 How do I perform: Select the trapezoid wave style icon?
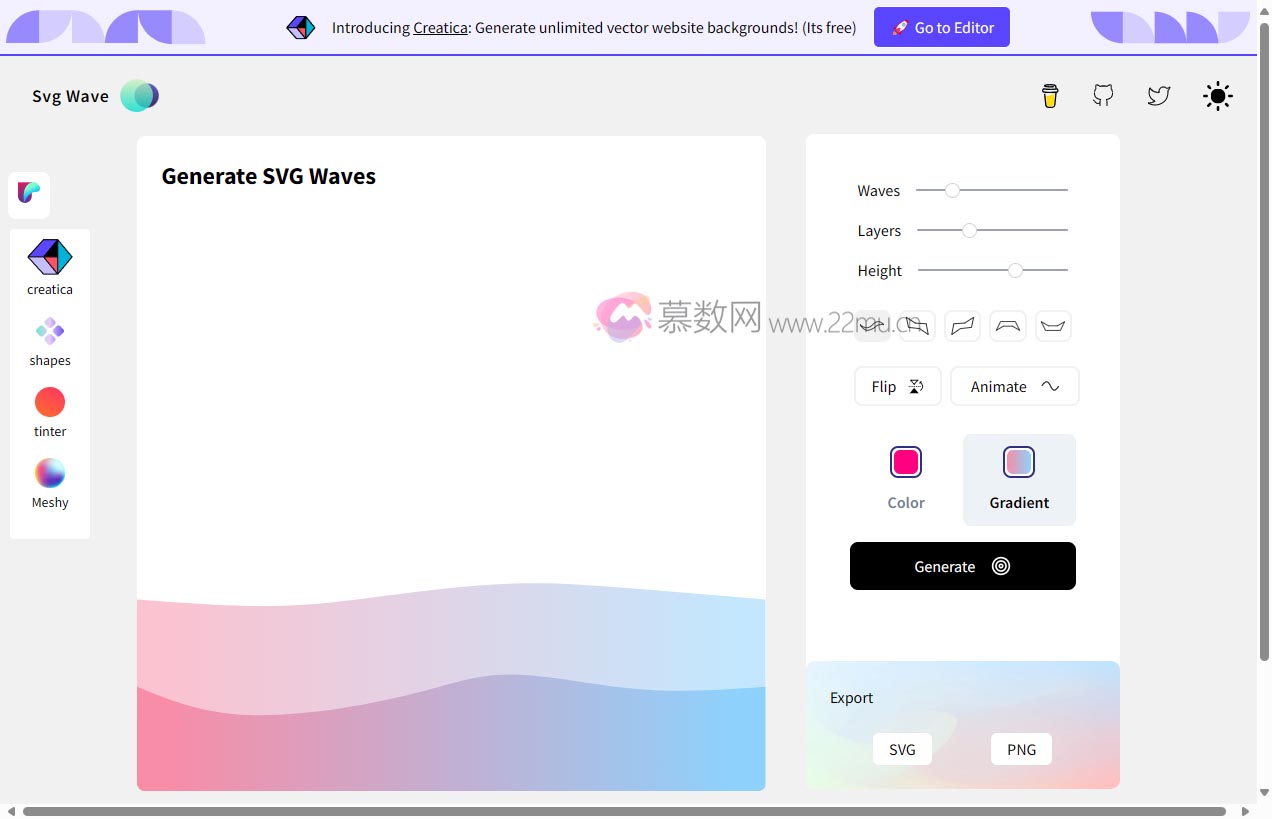(x=1007, y=325)
